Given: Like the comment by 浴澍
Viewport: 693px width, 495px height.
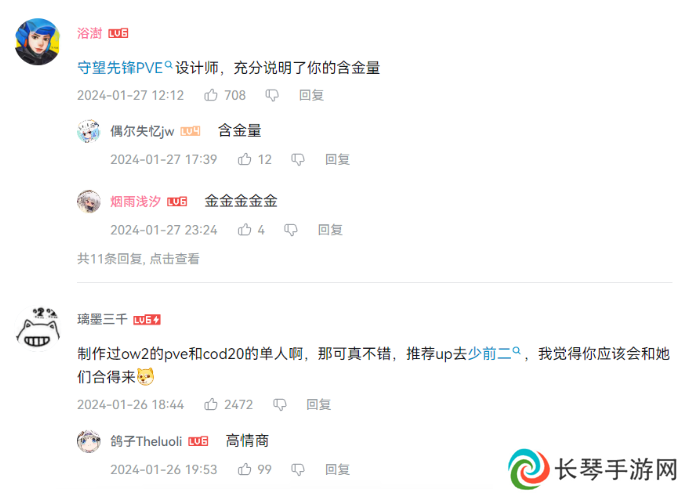Looking at the screenshot, I should [211, 95].
